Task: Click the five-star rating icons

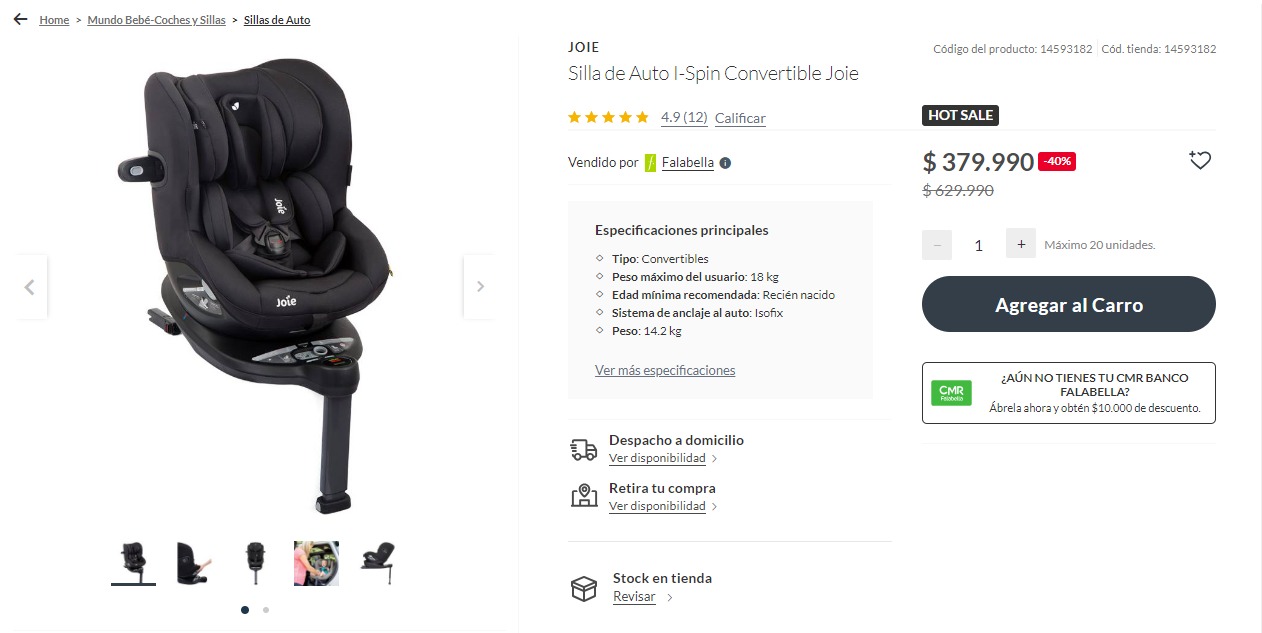Action: [x=608, y=117]
